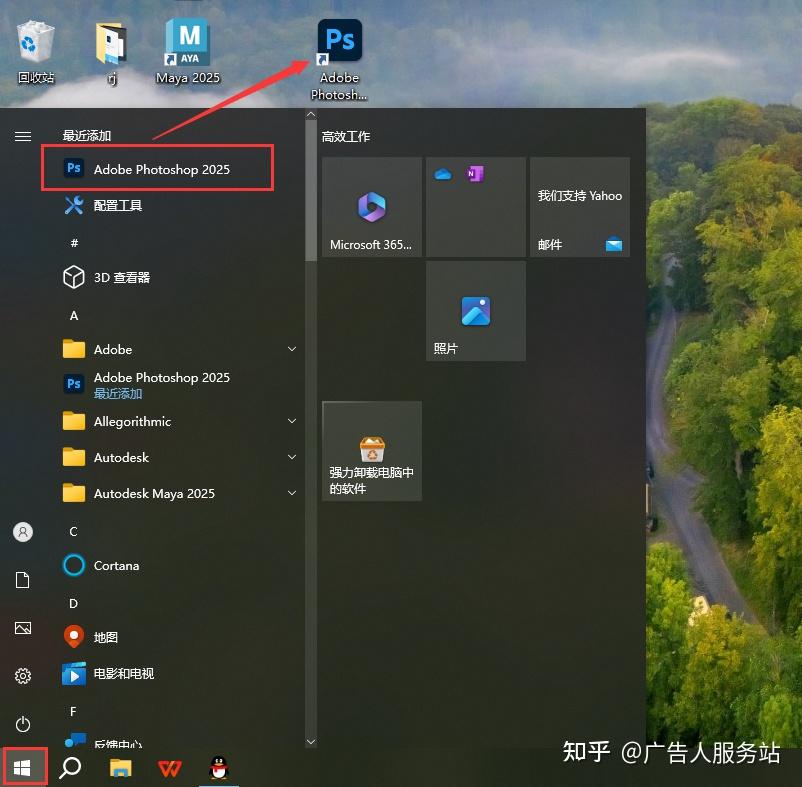Launch the Microsoft 365 tile
The image size is (802, 787).
click(x=371, y=206)
